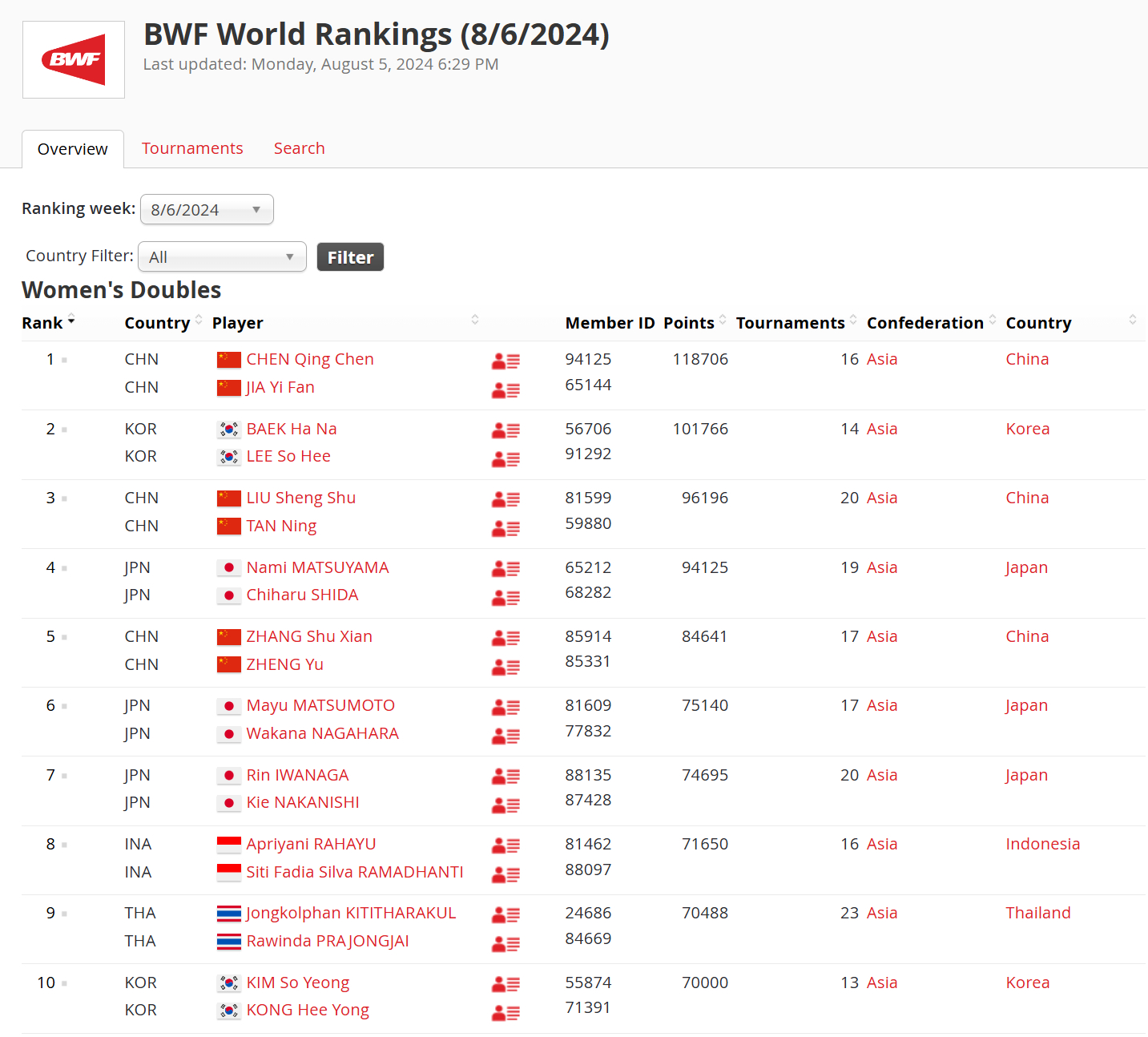
Task: Click Korea flag beside BAEK Ha Na
Action: (229, 429)
